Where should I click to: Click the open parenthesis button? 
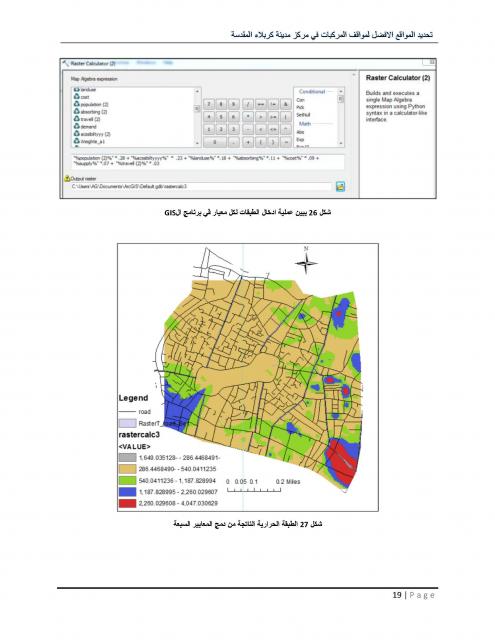point(260,142)
